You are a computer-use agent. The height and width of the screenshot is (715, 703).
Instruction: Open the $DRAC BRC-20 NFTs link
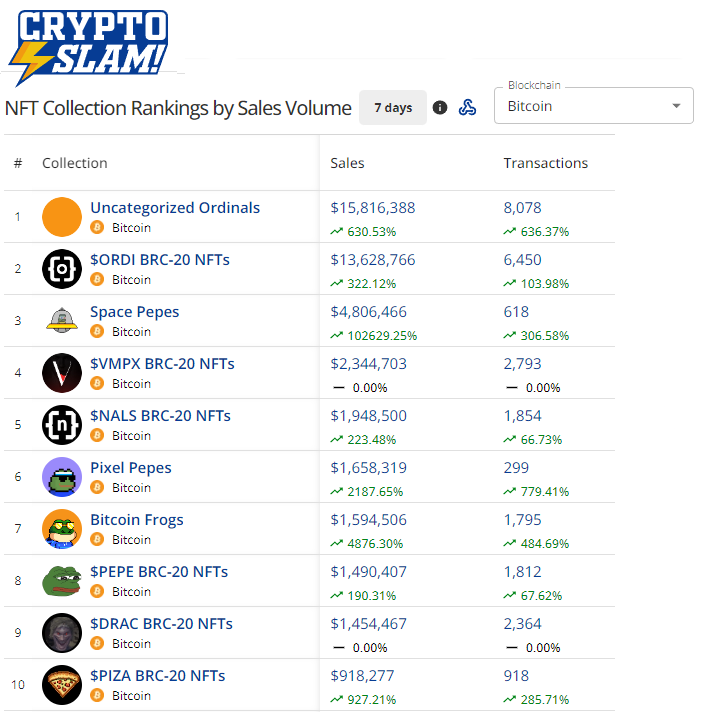[161, 624]
